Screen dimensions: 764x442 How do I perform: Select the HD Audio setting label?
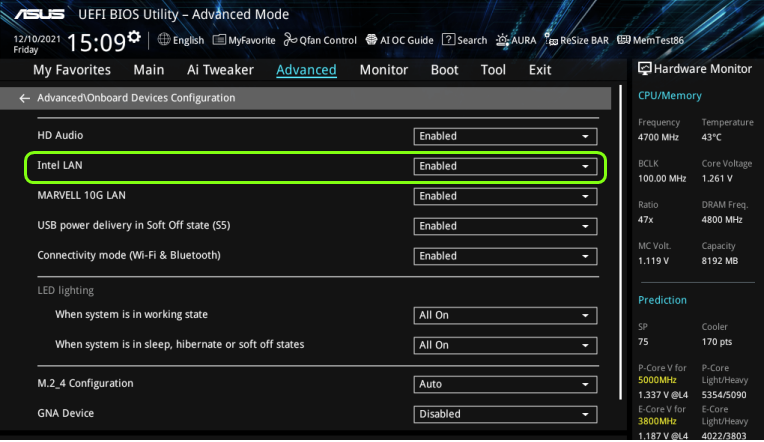(60, 135)
